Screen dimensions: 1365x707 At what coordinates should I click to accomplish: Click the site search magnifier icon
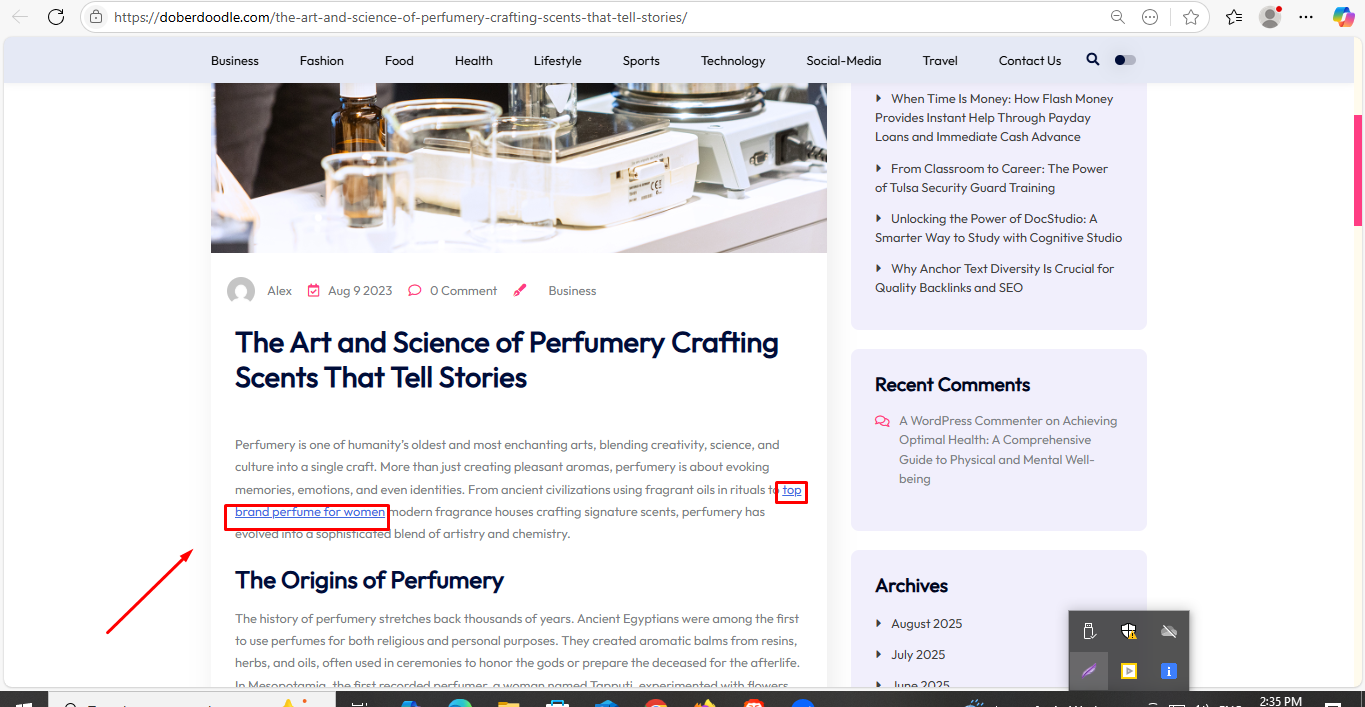(1092, 60)
